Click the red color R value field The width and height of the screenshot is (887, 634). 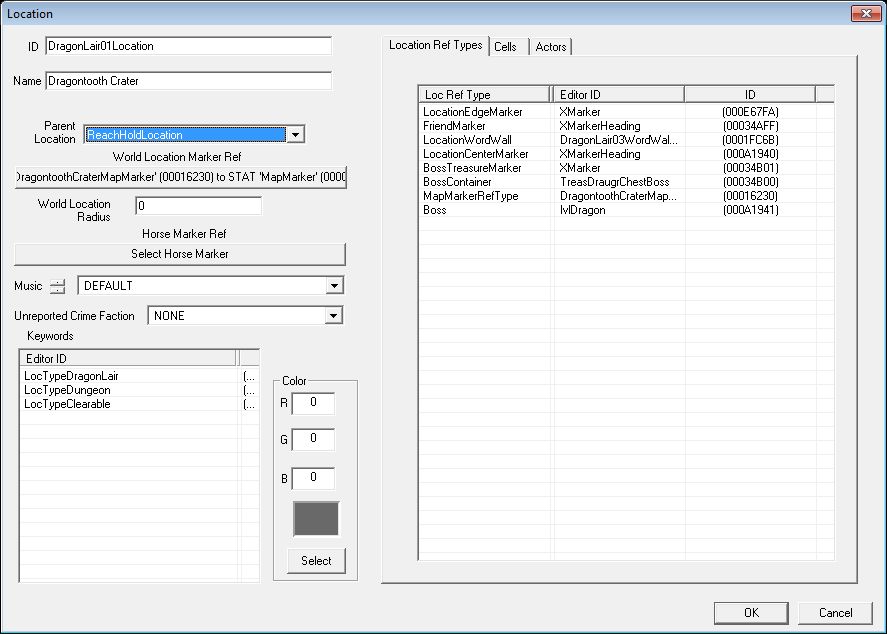[x=313, y=403]
